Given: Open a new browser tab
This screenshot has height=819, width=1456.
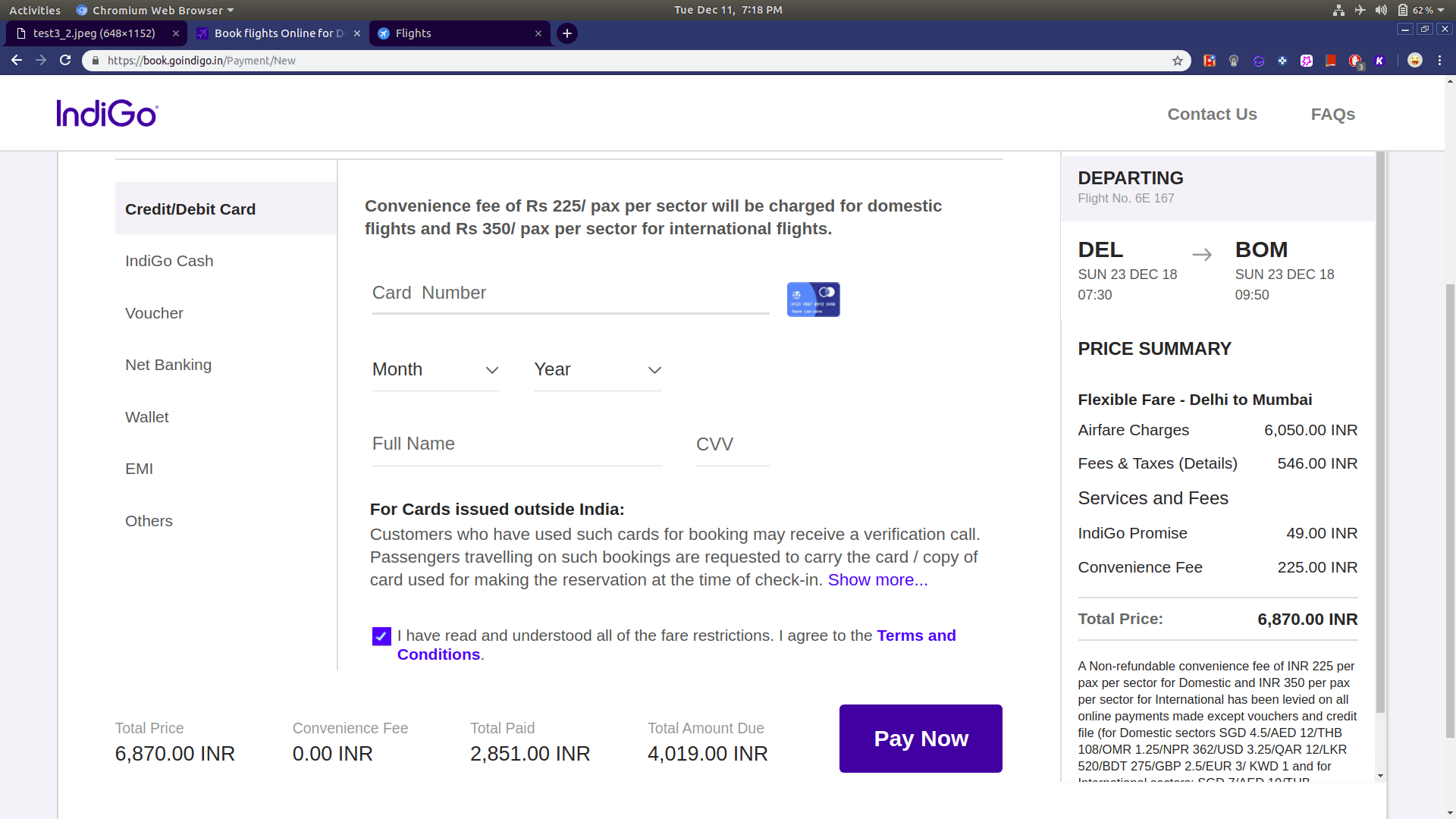Looking at the screenshot, I should tap(566, 33).
